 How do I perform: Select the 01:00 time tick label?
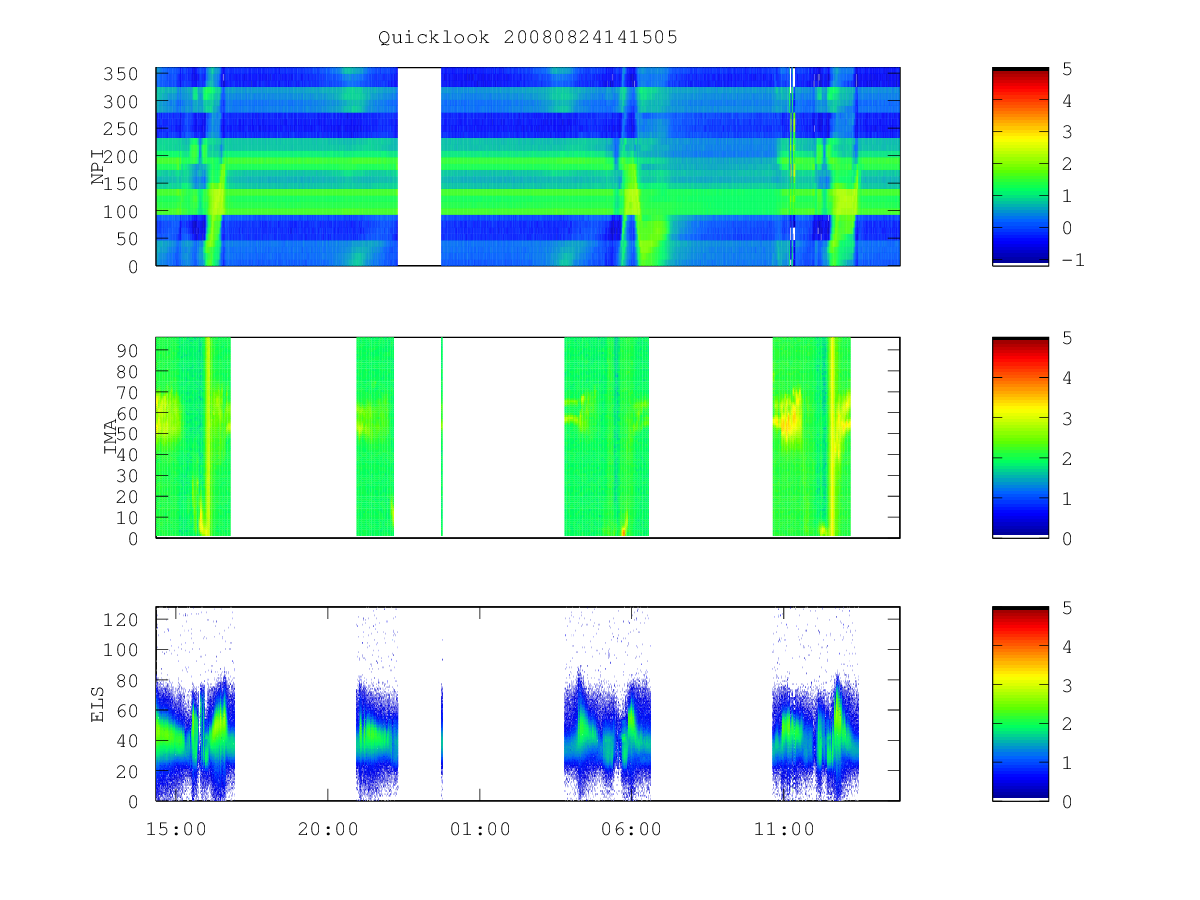click(480, 829)
